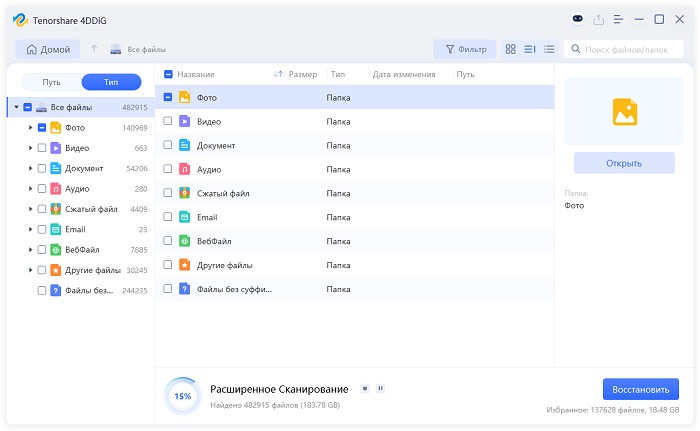Pause the advanced scan
This screenshot has width=700, height=431.
click(380, 388)
